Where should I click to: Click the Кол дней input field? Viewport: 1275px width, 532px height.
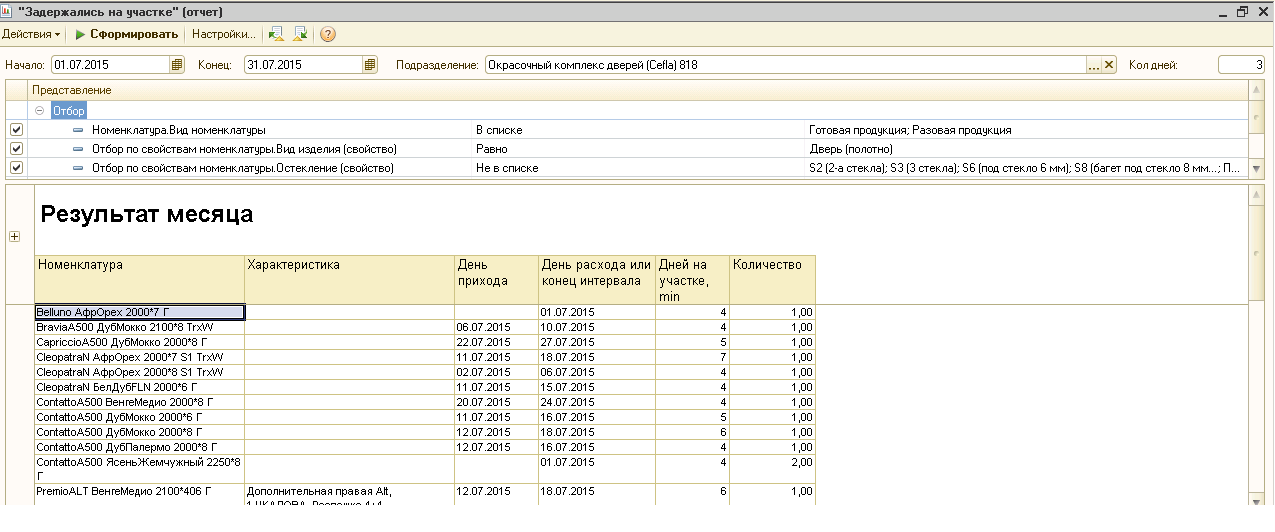pos(1240,65)
